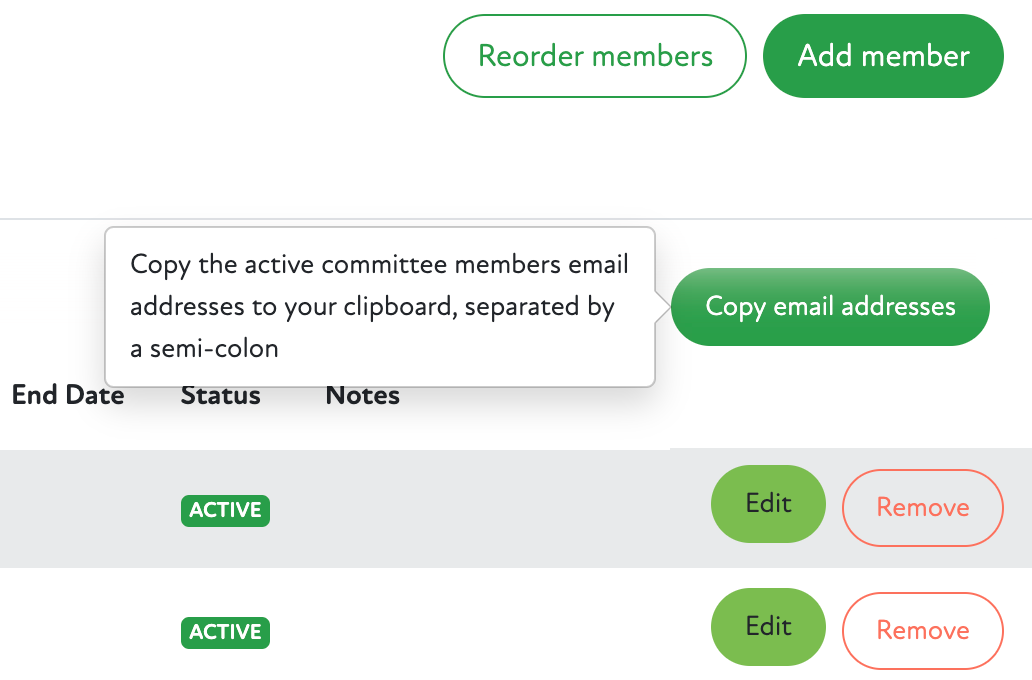Click the copy email tooltip text
The image size is (1032, 680).
tap(379, 306)
